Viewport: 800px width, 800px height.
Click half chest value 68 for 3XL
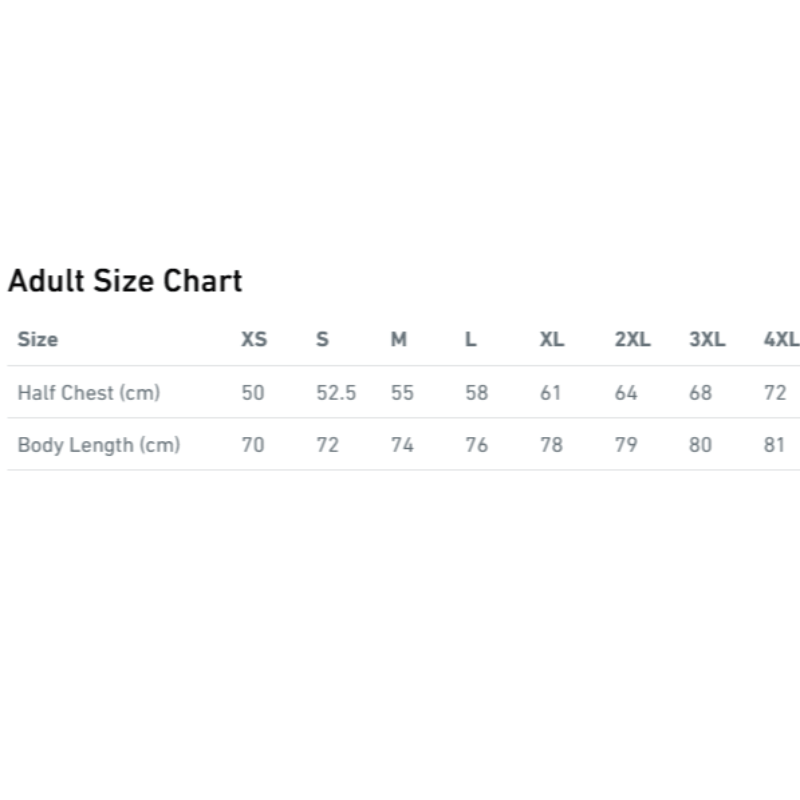(x=700, y=392)
